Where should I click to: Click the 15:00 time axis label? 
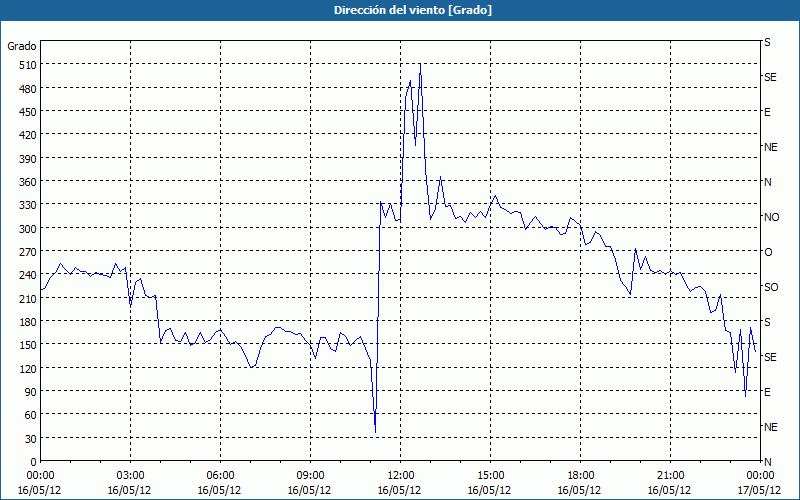(490, 476)
